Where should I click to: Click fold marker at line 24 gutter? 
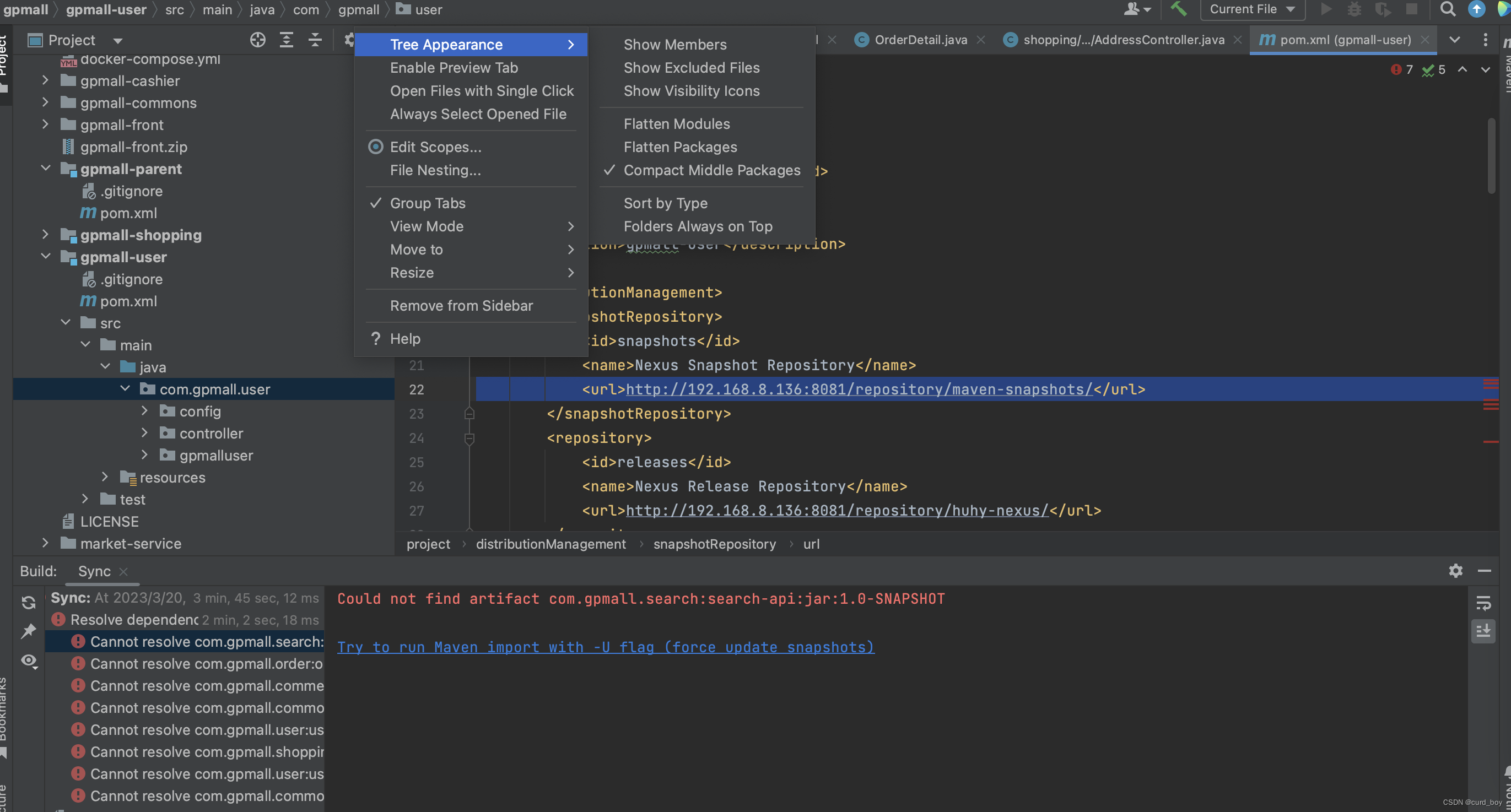coord(468,438)
